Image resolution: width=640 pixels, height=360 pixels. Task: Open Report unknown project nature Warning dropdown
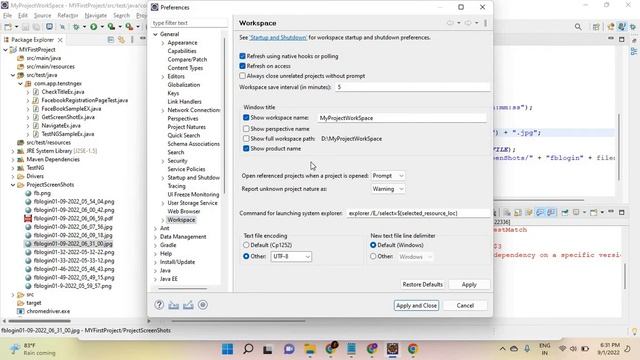click(388, 189)
